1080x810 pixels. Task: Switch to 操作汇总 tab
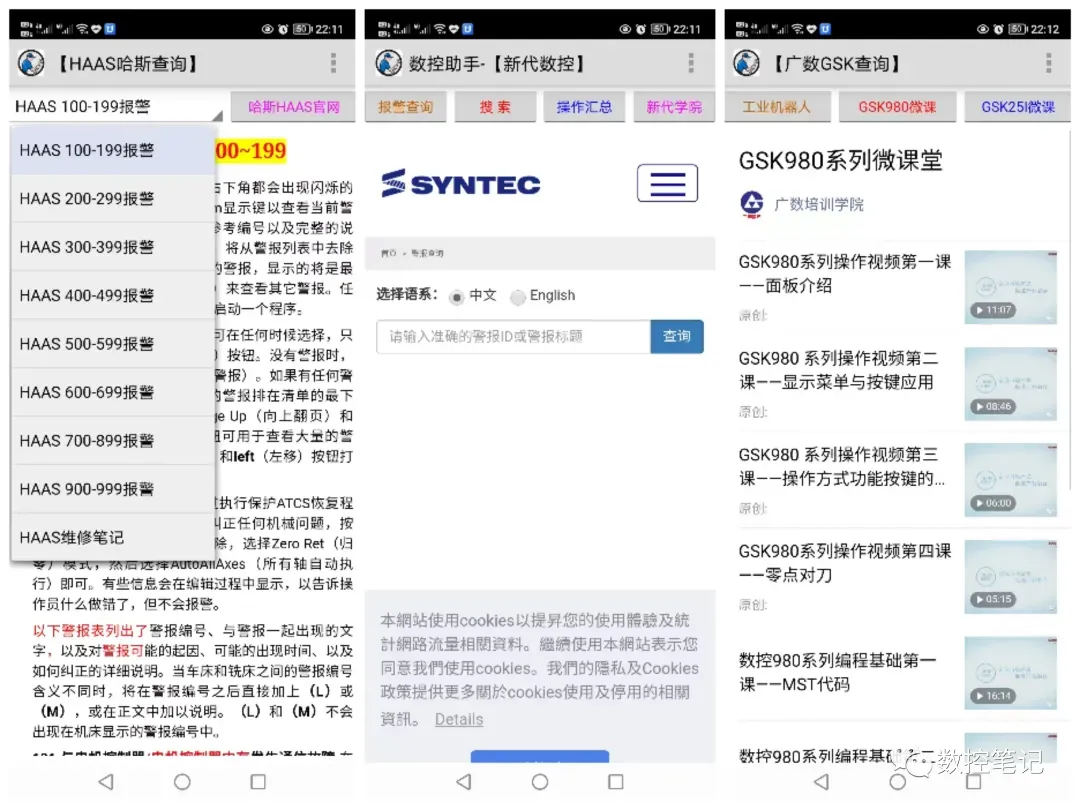(584, 107)
